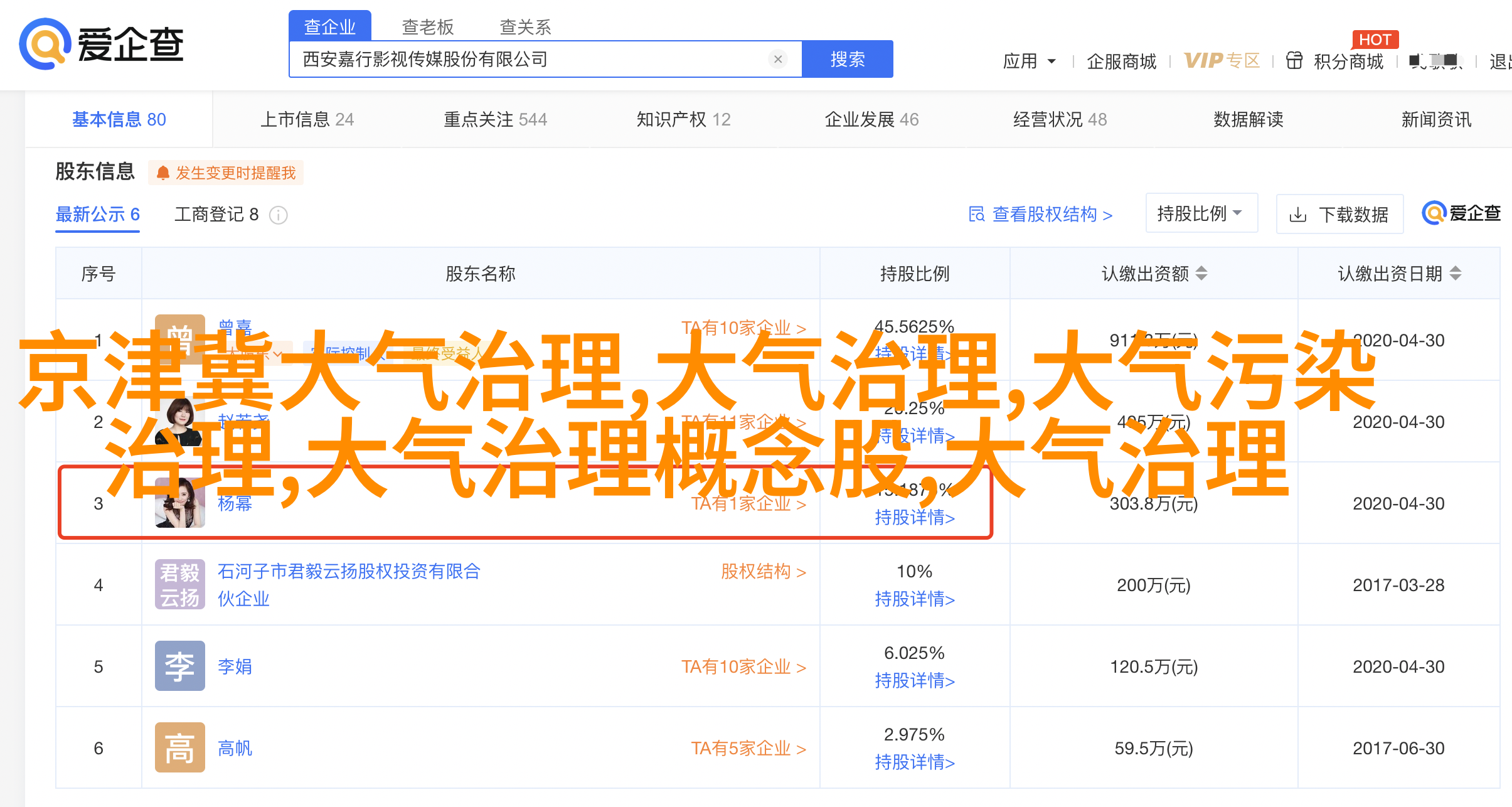Click the 2017-06-30 date cell
This screenshot has width=1512, height=807.
1398,748
